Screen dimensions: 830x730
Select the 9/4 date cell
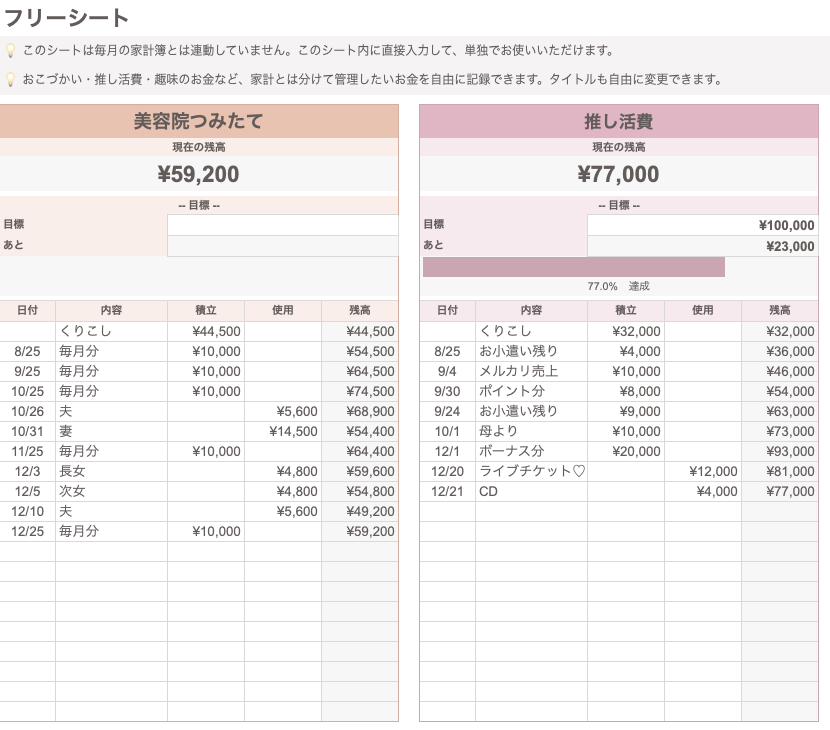point(447,372)
